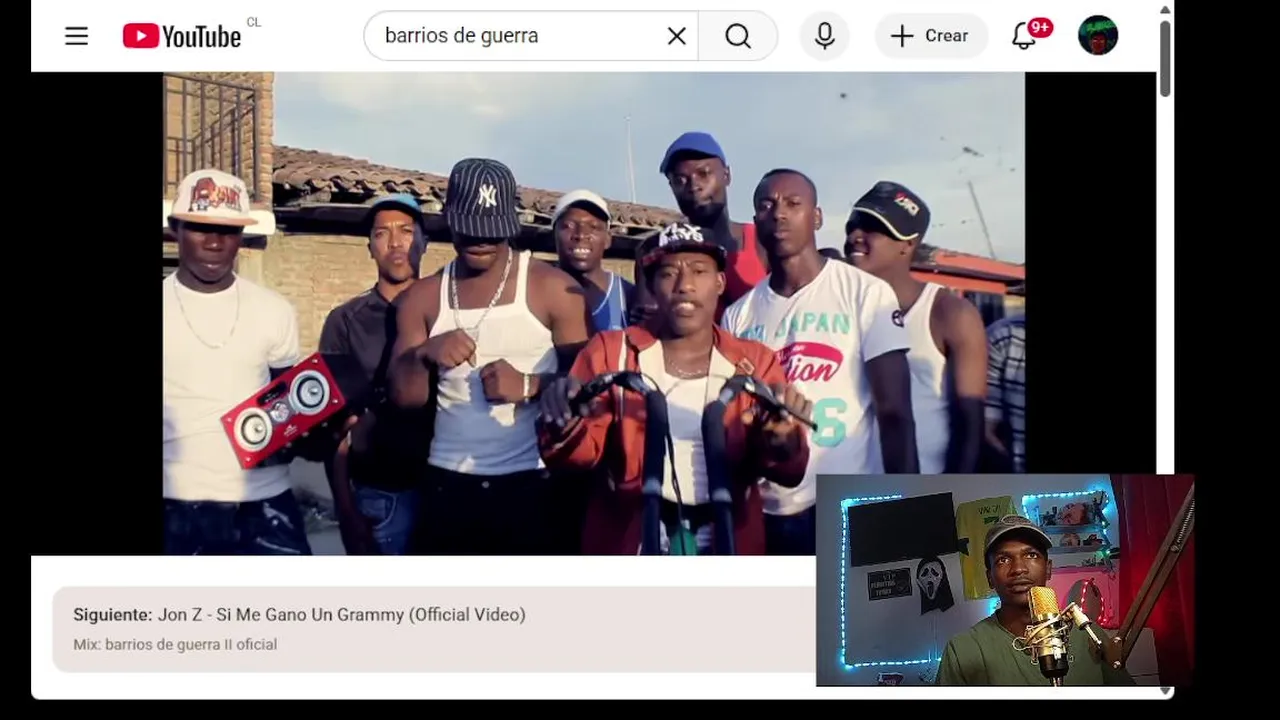
Task: Start voice search with the microphone icon
Action: 825,36
